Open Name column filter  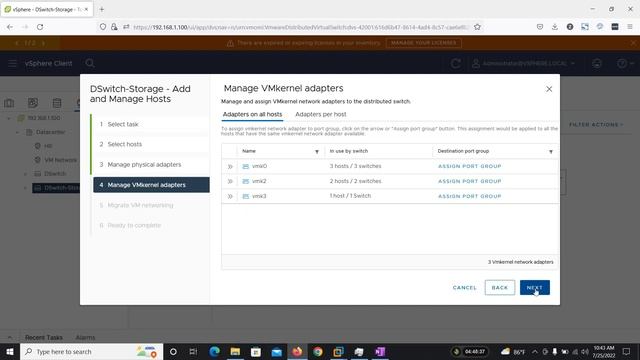click(317, 151)
